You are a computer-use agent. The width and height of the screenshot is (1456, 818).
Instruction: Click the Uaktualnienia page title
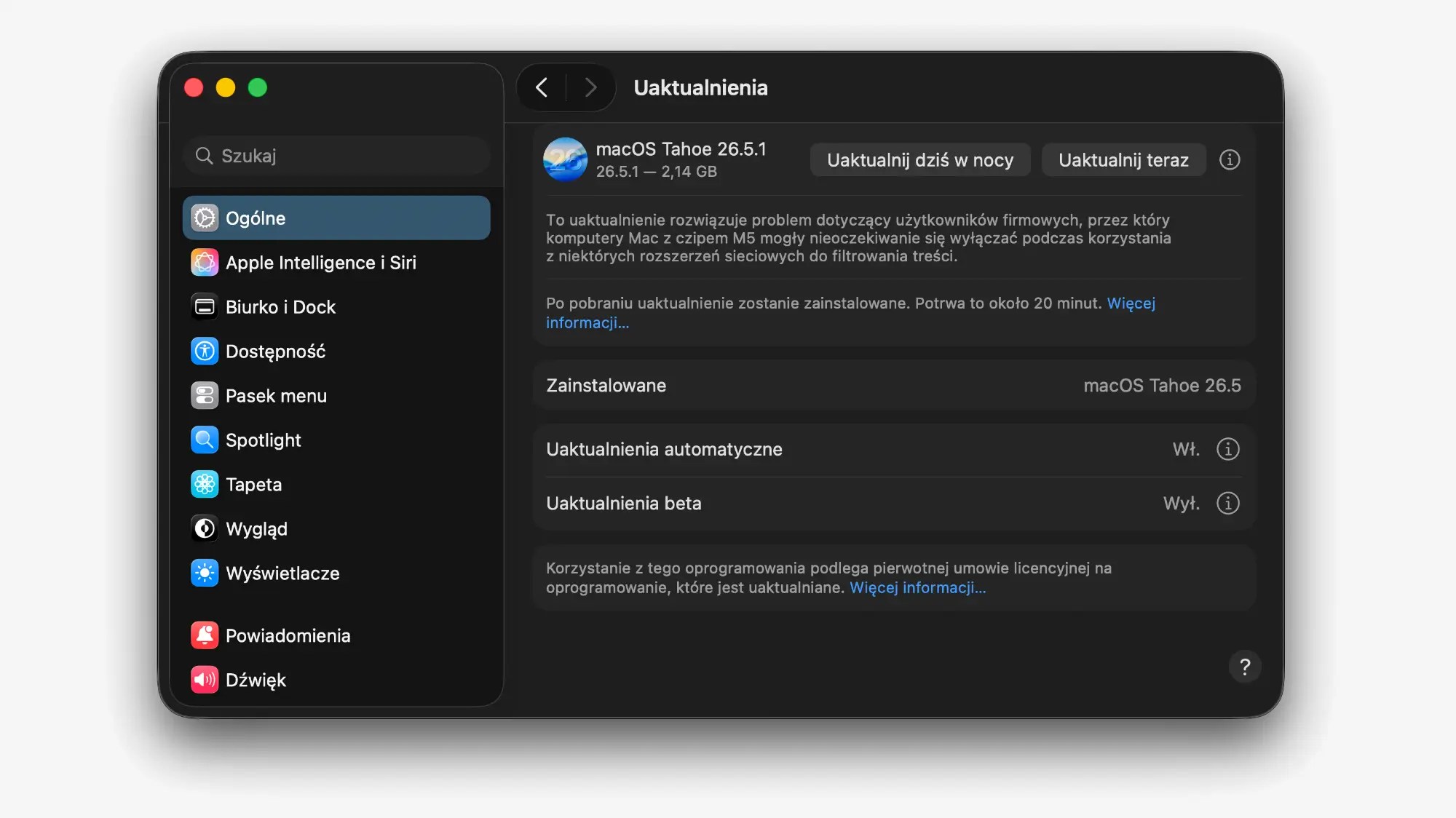[x=700, y=87]
